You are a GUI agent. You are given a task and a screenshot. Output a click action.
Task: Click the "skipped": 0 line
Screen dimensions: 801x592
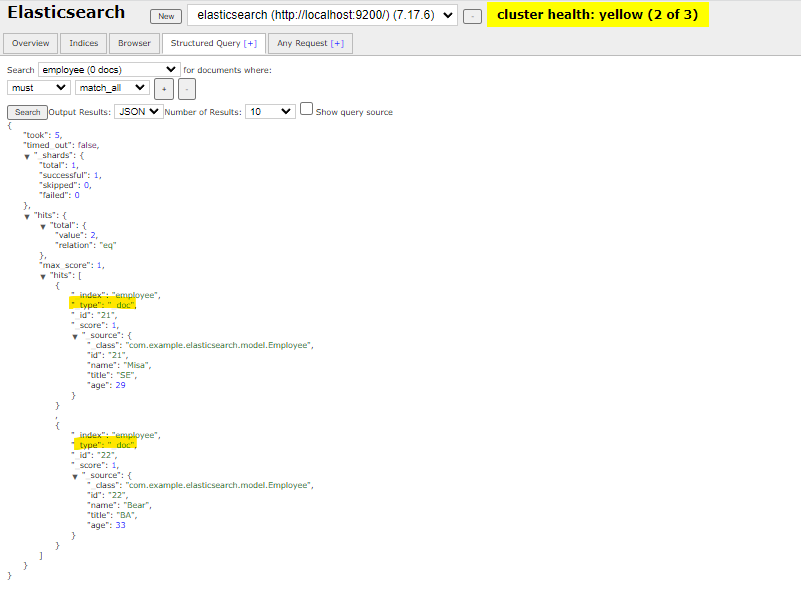(x=65, y=185)
